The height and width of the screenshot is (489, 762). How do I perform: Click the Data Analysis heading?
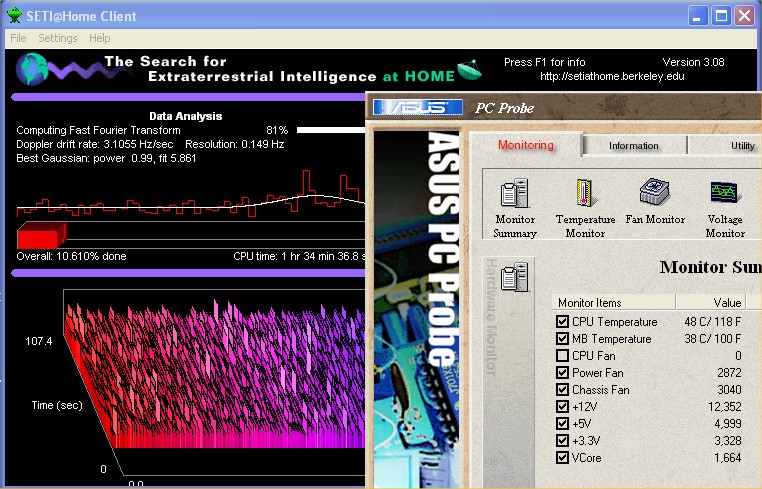coord(185,116)
